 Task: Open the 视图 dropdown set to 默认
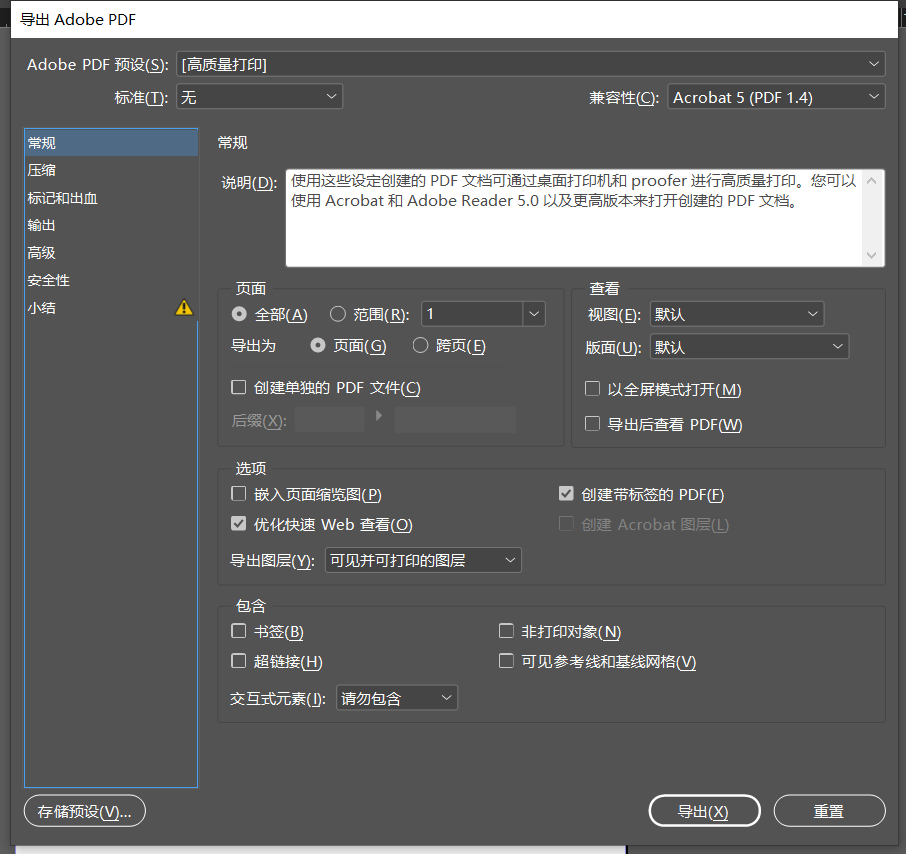tap(737, 314)
